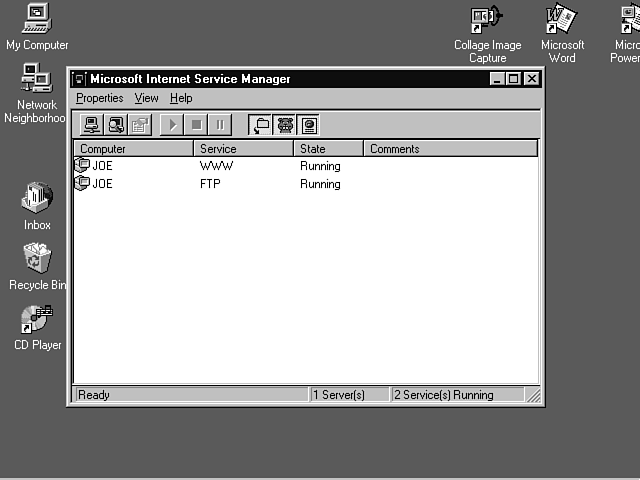This screenshot has width=640, height=480.
Task: Toggle the Gopher services view filter
Action: 285,125
